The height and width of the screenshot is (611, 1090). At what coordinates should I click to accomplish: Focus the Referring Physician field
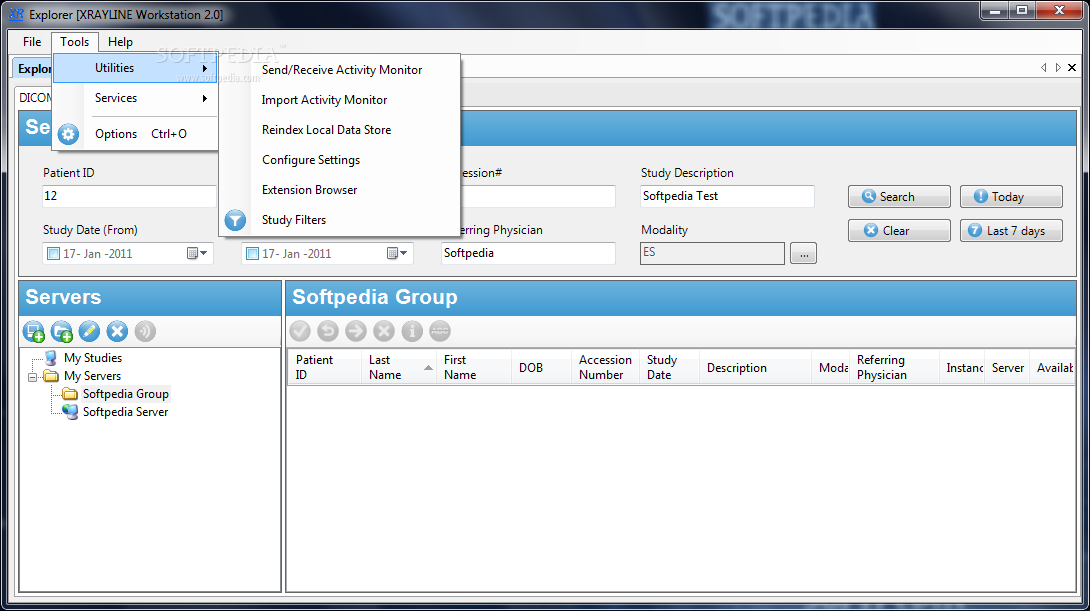(x=528, y=253)
